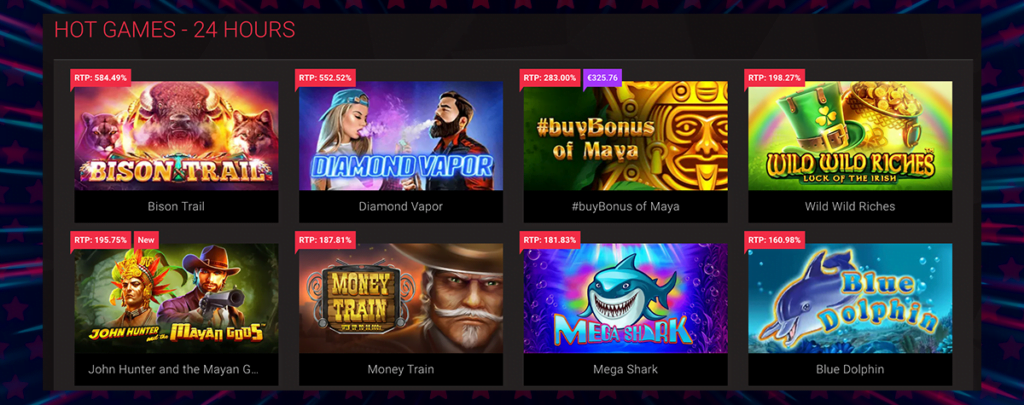Open the Mega Shark game thumbnail
The height and width of the screenshot is (405, 1024).
tap(626, 299)
